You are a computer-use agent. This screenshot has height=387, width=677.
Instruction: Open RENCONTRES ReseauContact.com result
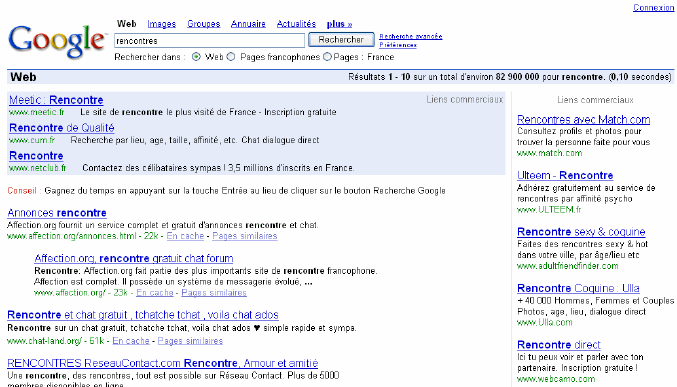[163, 363]
